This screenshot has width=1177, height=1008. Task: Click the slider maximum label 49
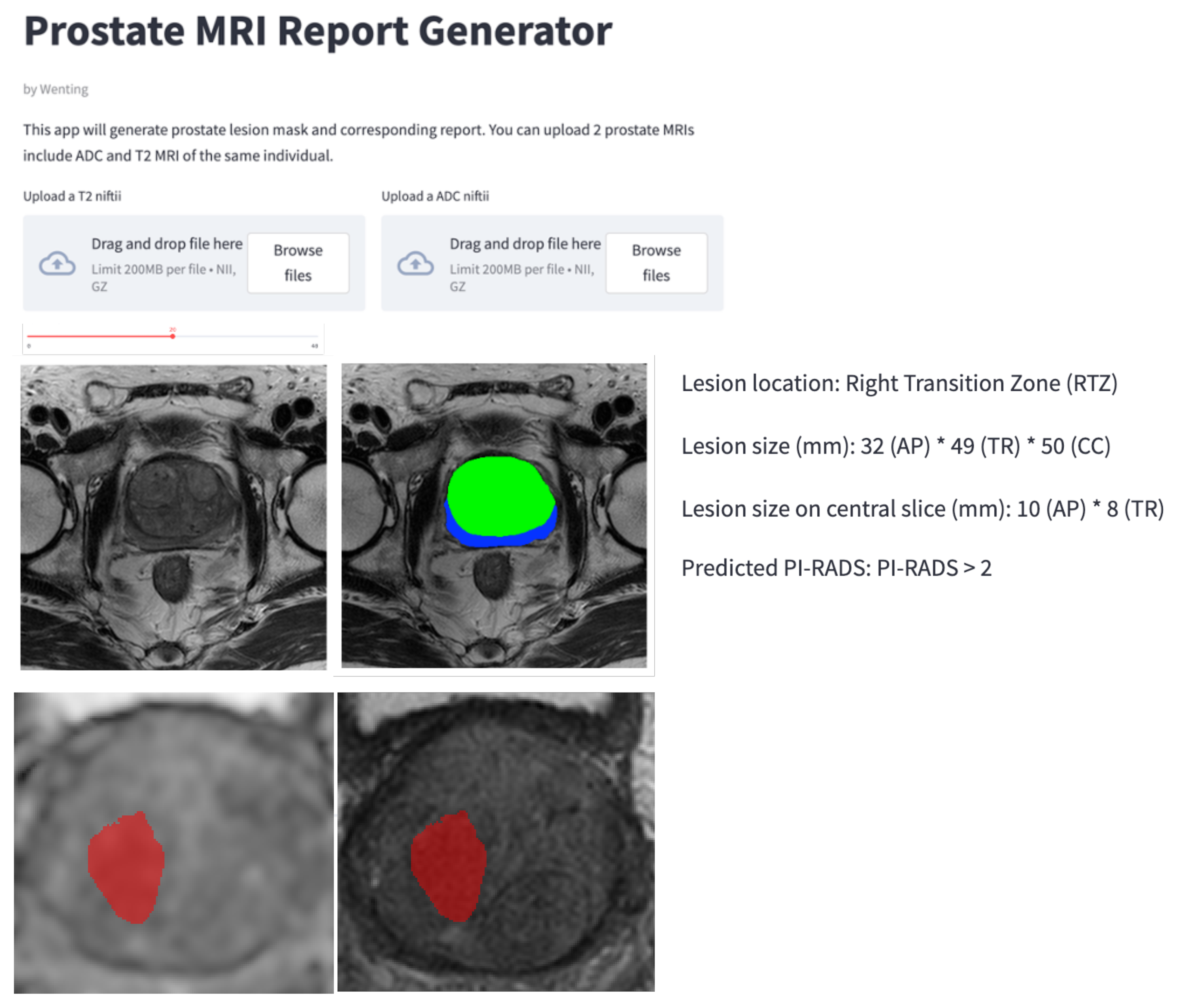(x=315, y=346)
